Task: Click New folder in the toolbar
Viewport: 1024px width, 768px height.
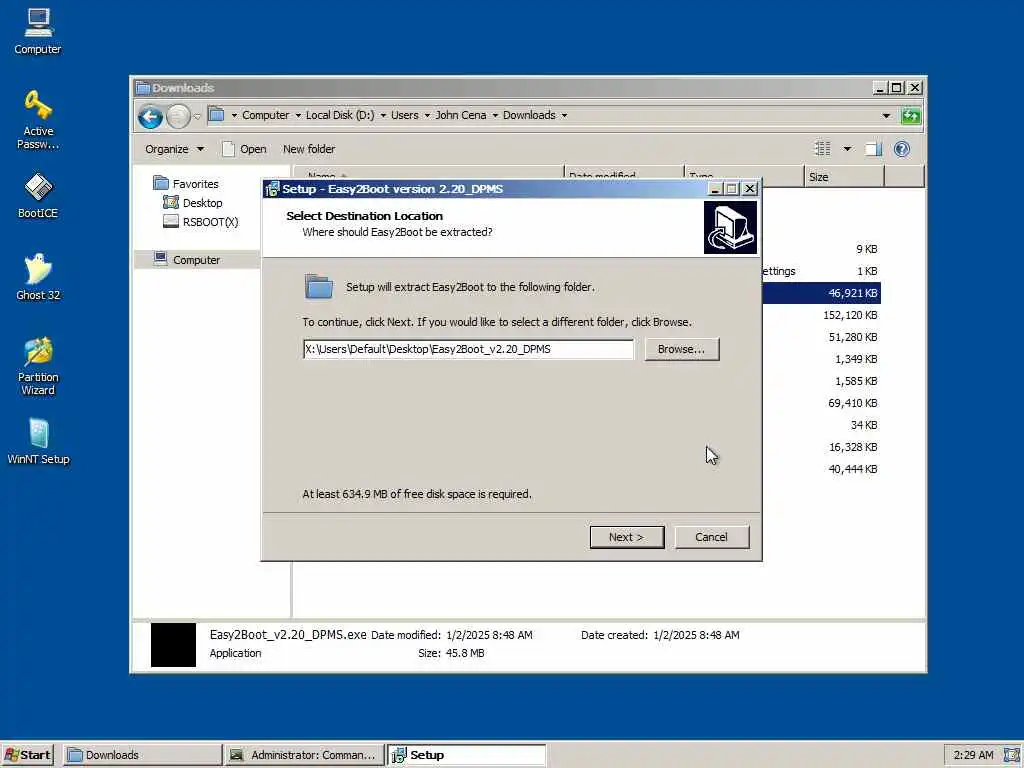Action: click(x=309, y=150)
